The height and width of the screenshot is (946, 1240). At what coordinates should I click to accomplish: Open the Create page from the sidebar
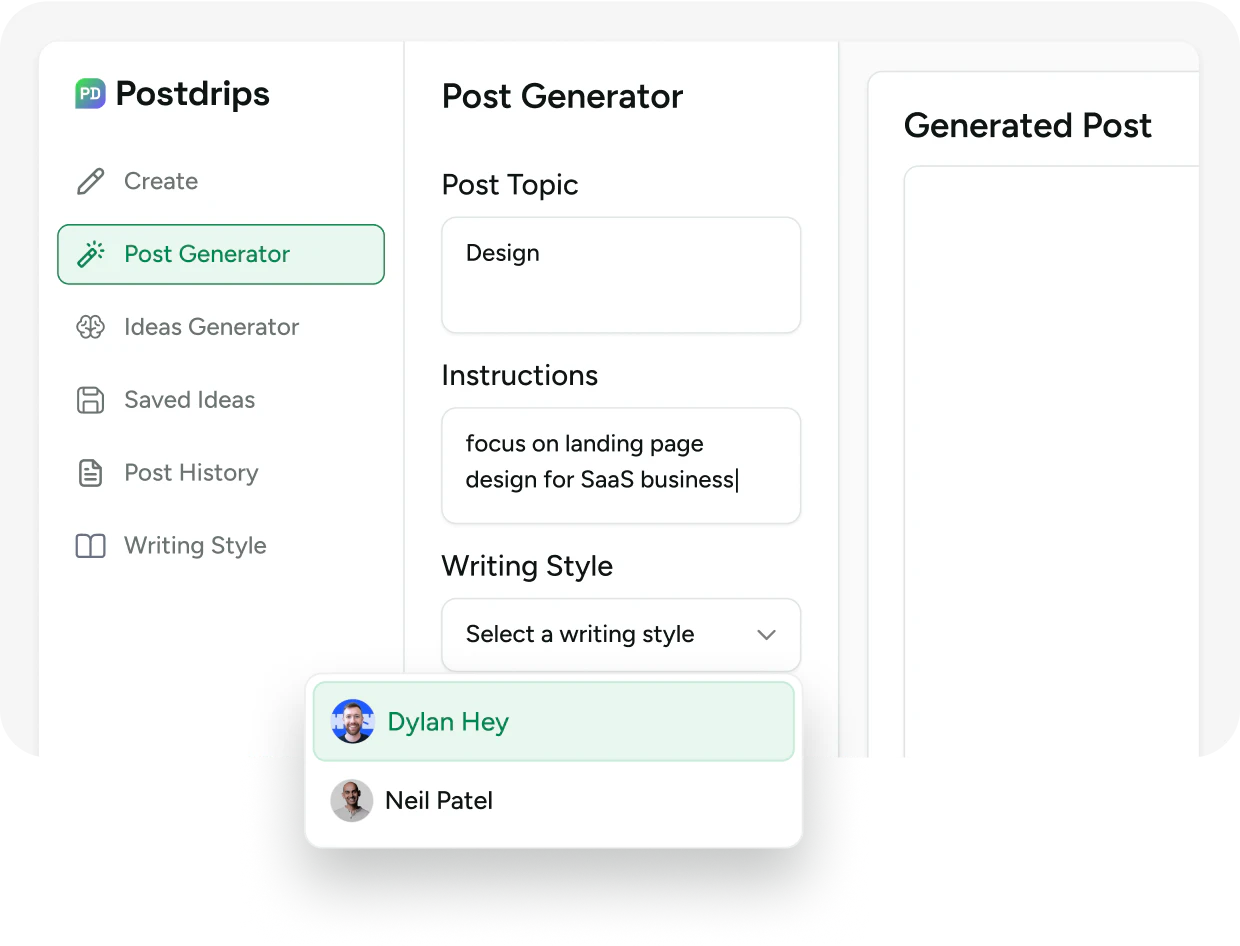(x=160, y=181)
